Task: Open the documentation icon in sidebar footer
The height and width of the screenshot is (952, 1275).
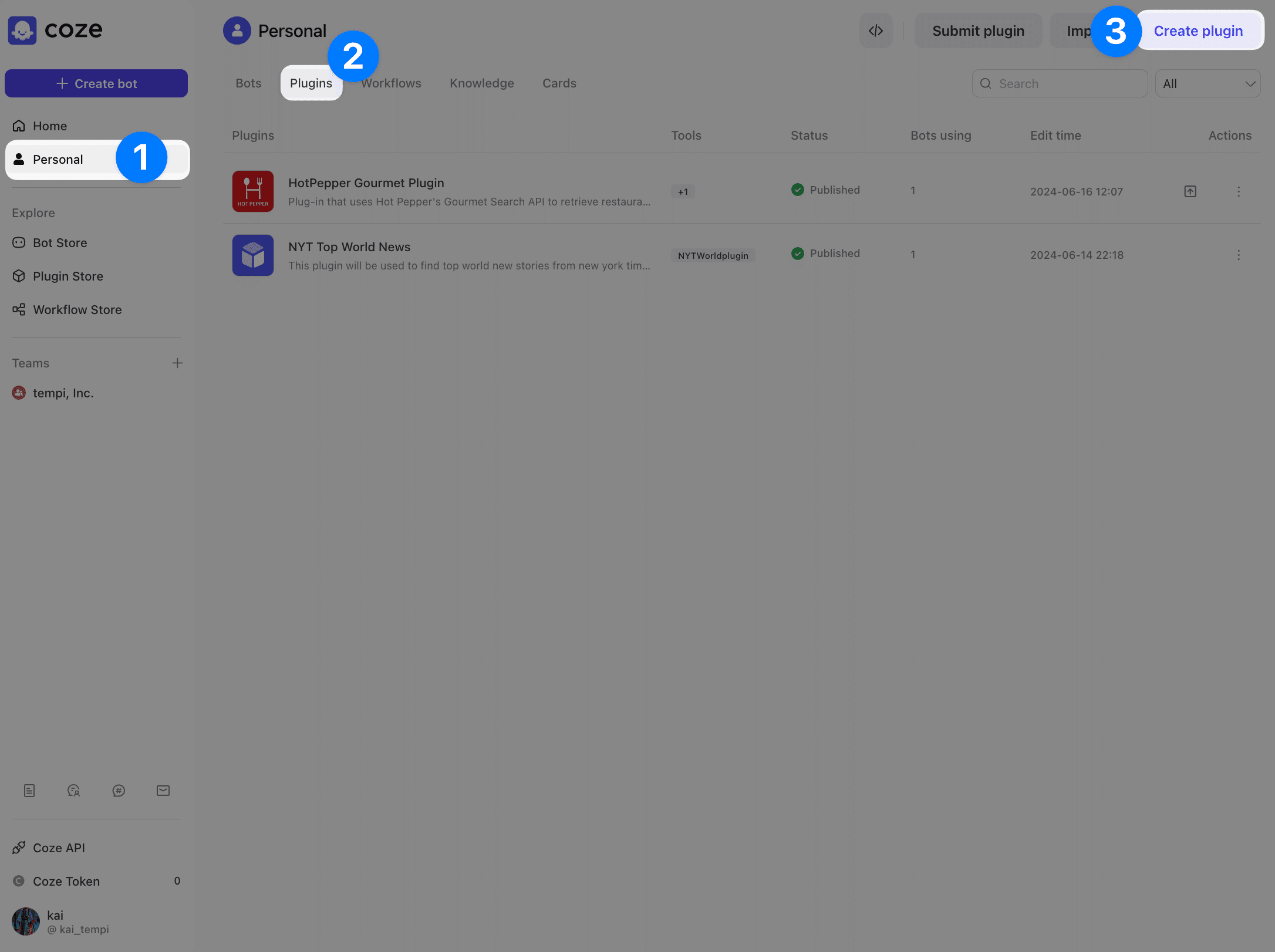Action: click(x=29, y=791)
